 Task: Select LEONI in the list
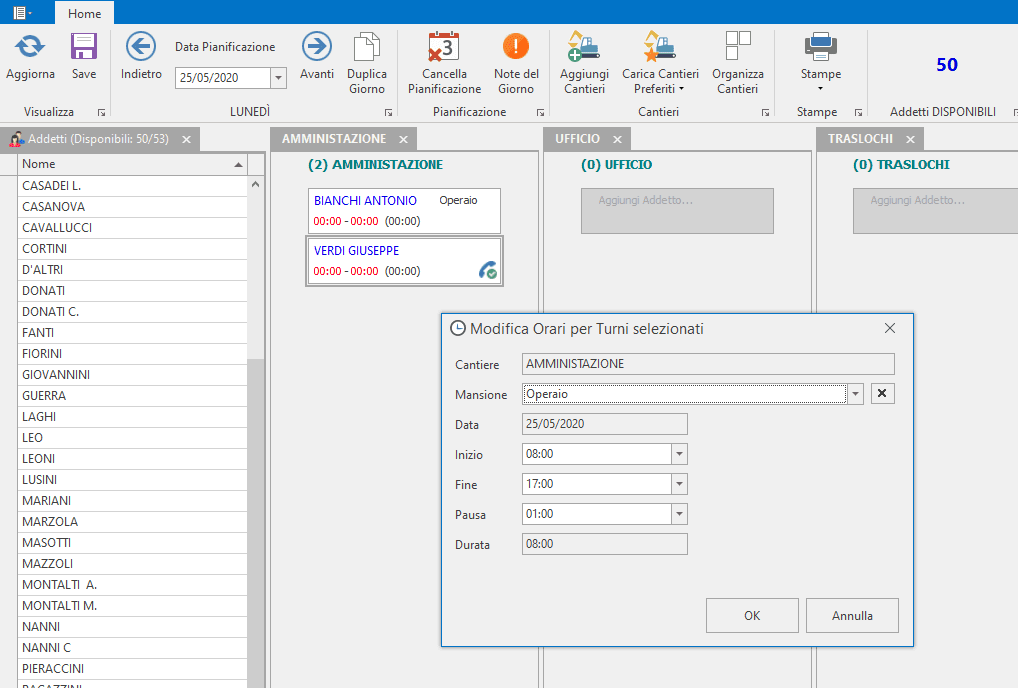coord(132,458)
